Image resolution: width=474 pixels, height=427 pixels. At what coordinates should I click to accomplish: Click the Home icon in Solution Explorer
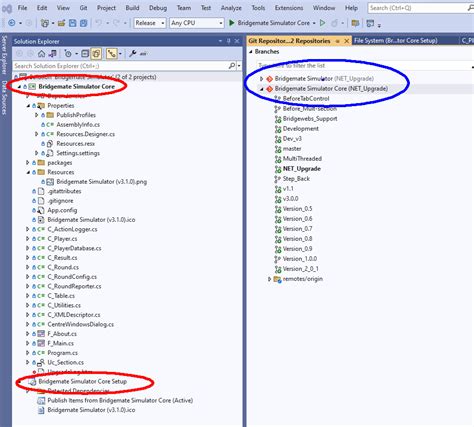click(41, 53)
